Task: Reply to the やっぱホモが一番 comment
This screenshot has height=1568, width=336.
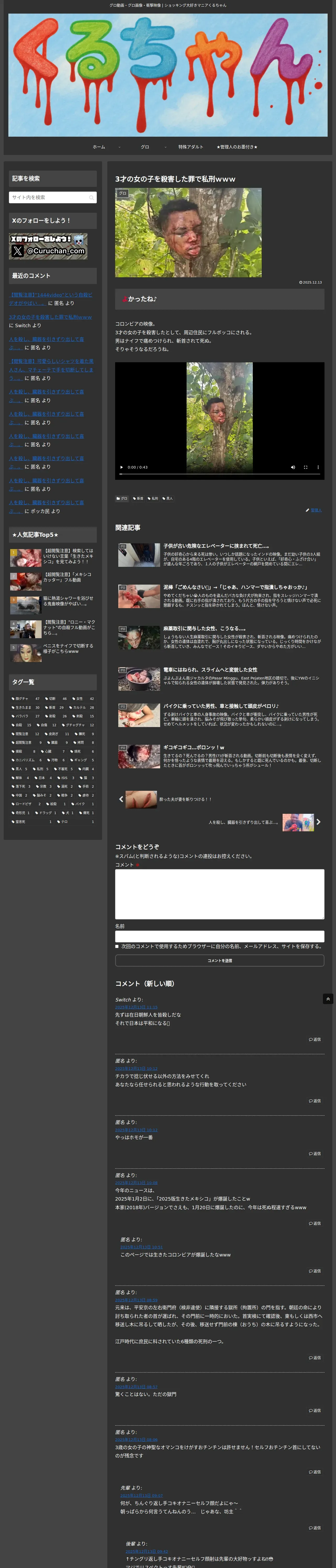Action: (x=315, y=1154)
